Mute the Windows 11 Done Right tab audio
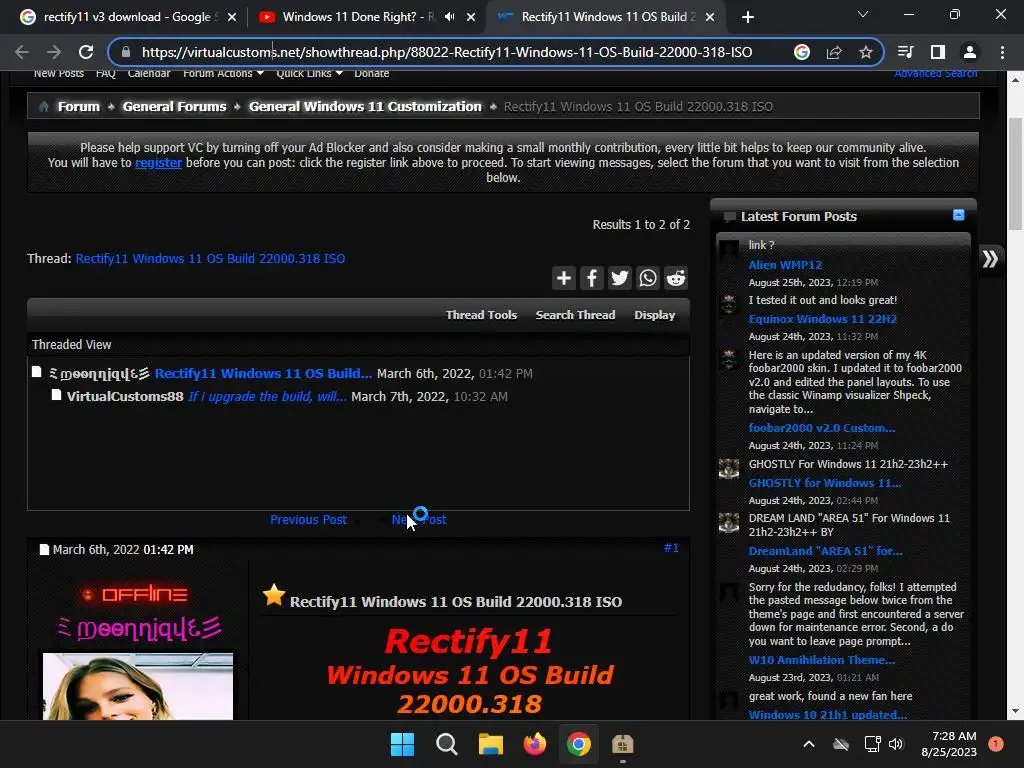 [449, 17]
